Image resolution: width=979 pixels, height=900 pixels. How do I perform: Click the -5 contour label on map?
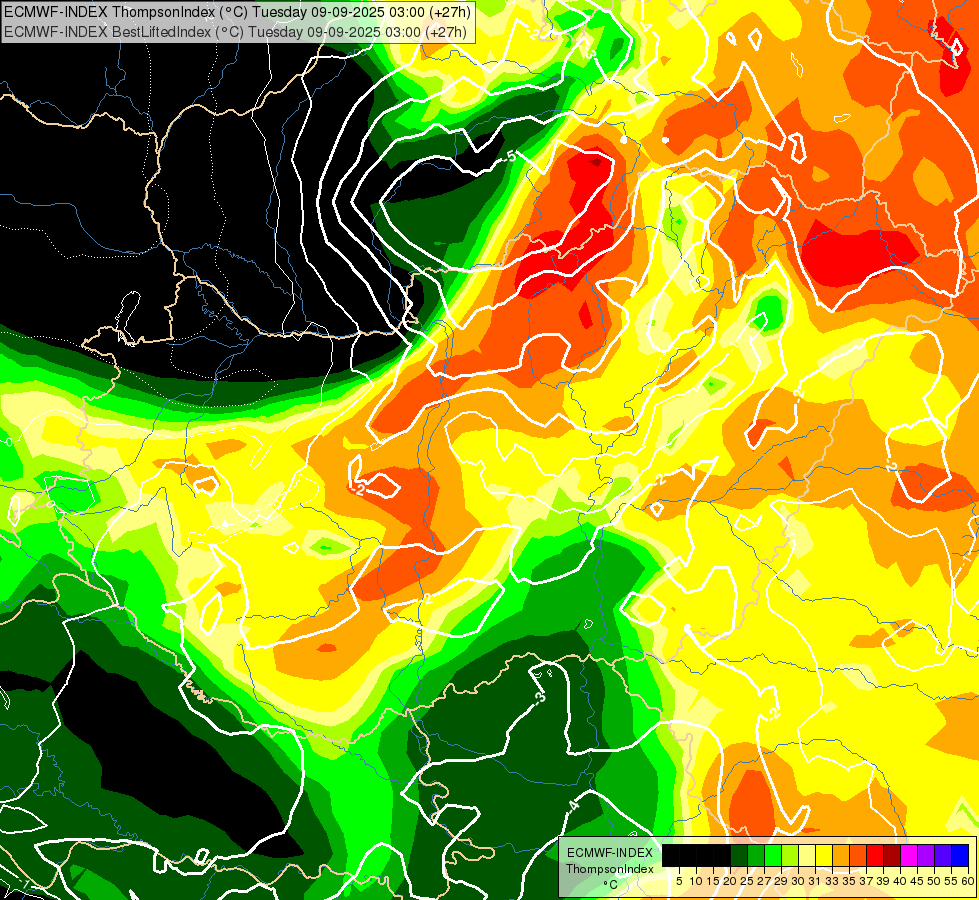pos(511,157)
